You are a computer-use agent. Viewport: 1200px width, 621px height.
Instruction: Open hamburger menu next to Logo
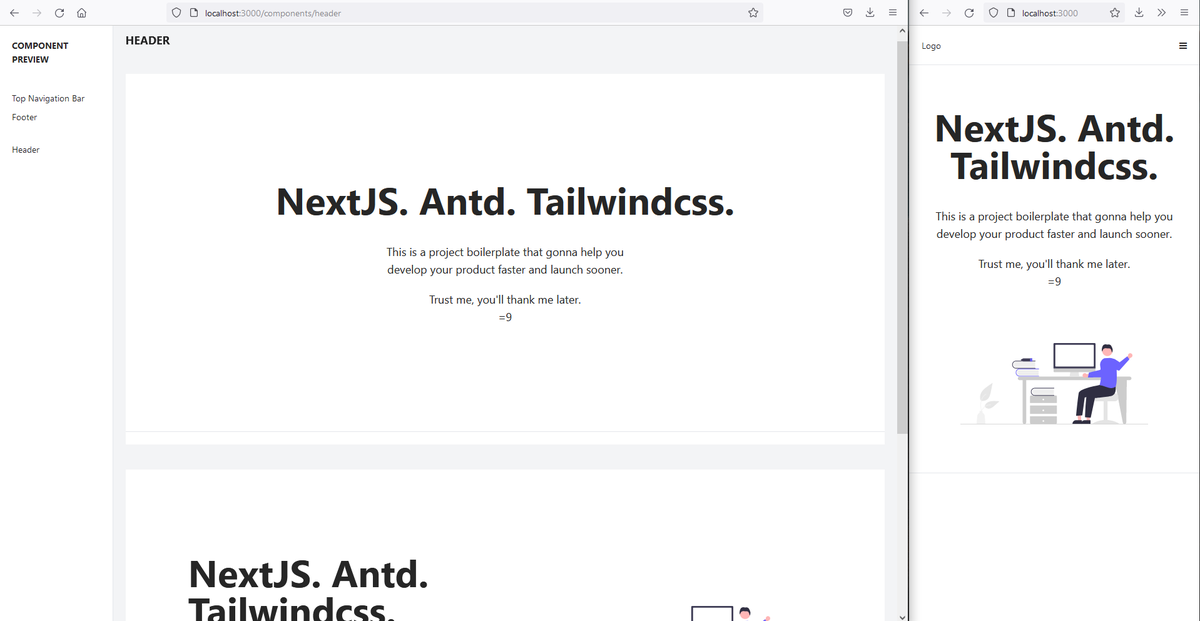[1183, 46]
